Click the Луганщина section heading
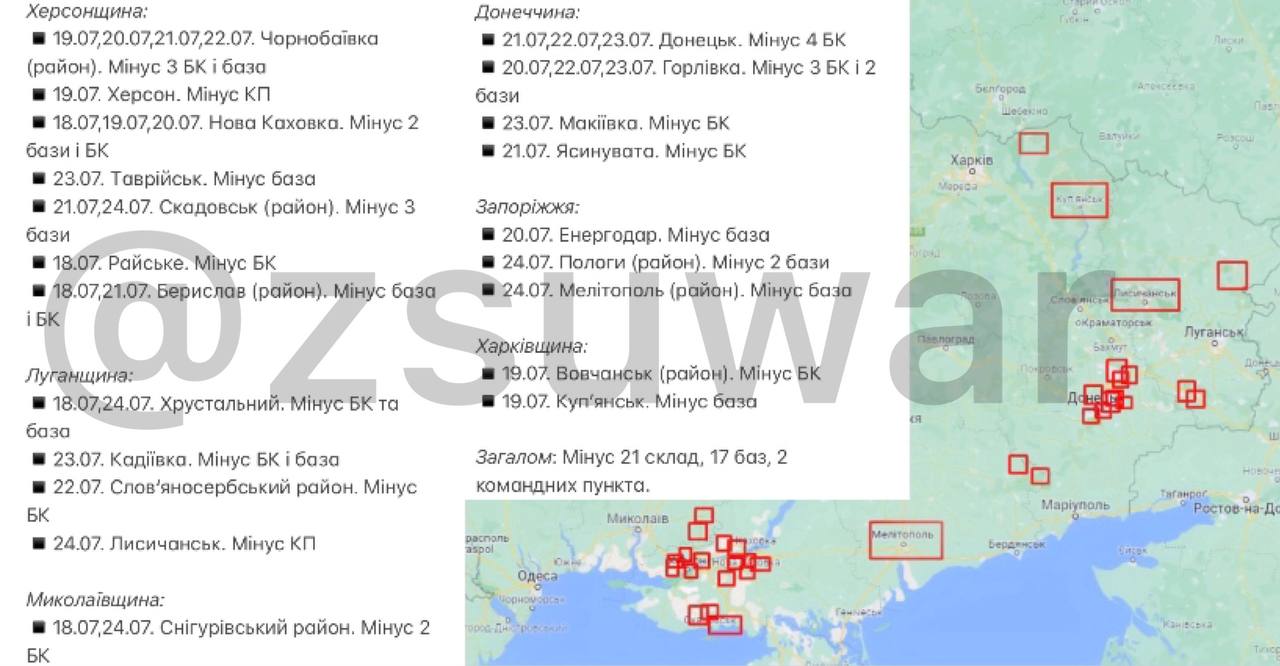Screen dimensions: 1280x666 tap(79, 375)
